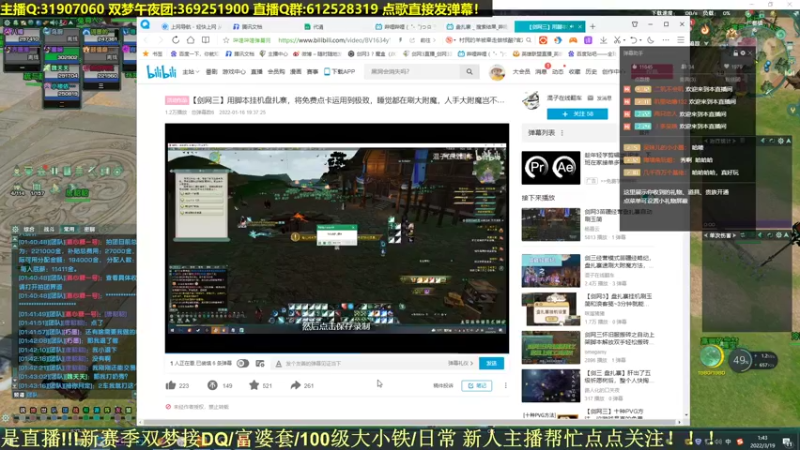Open 直播 in bilibili navigation

257,72
